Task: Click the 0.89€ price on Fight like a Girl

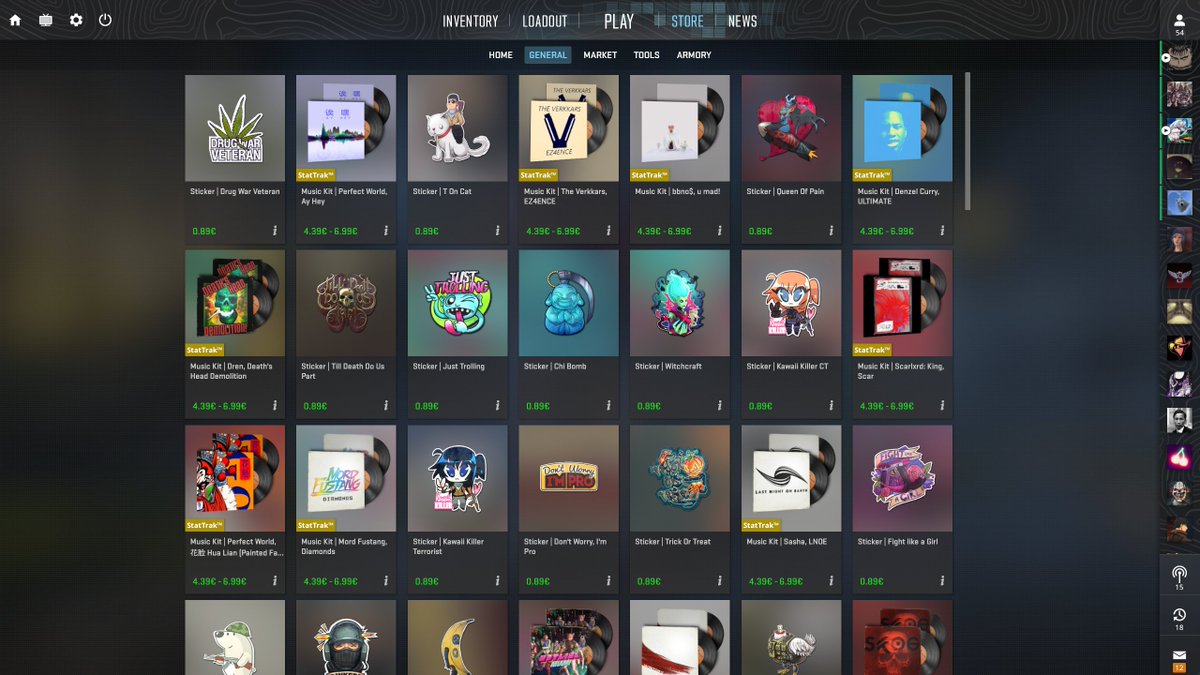Action: (871, 582)
